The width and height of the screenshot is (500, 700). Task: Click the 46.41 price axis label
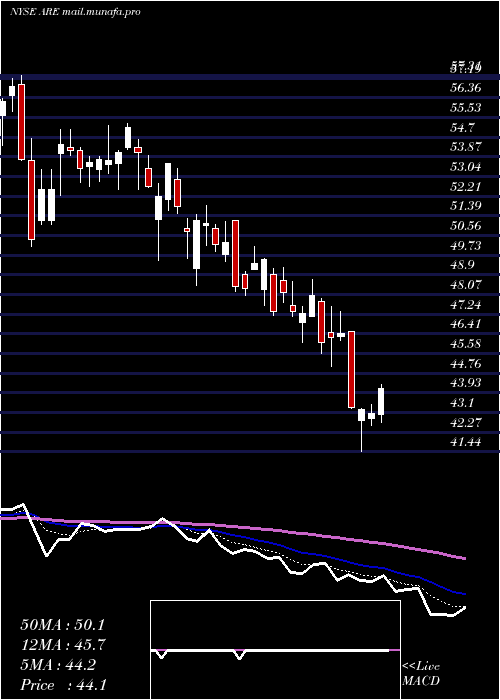[466, 324]
